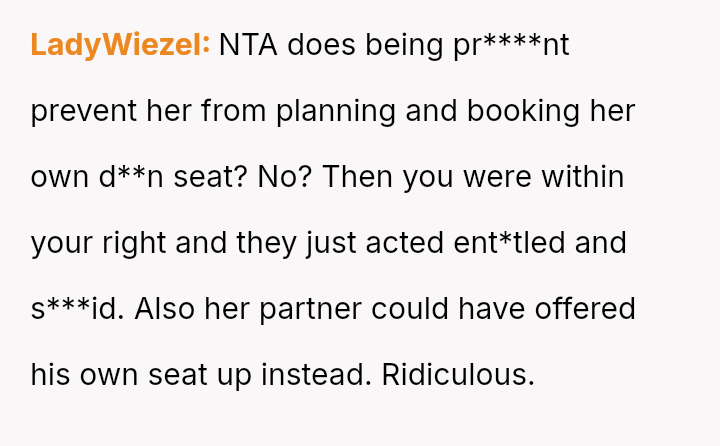The width and height of the screenshot is (720, 446).
Task: Click the word "prevent" in the comment
Action: [x=83, y=111]
